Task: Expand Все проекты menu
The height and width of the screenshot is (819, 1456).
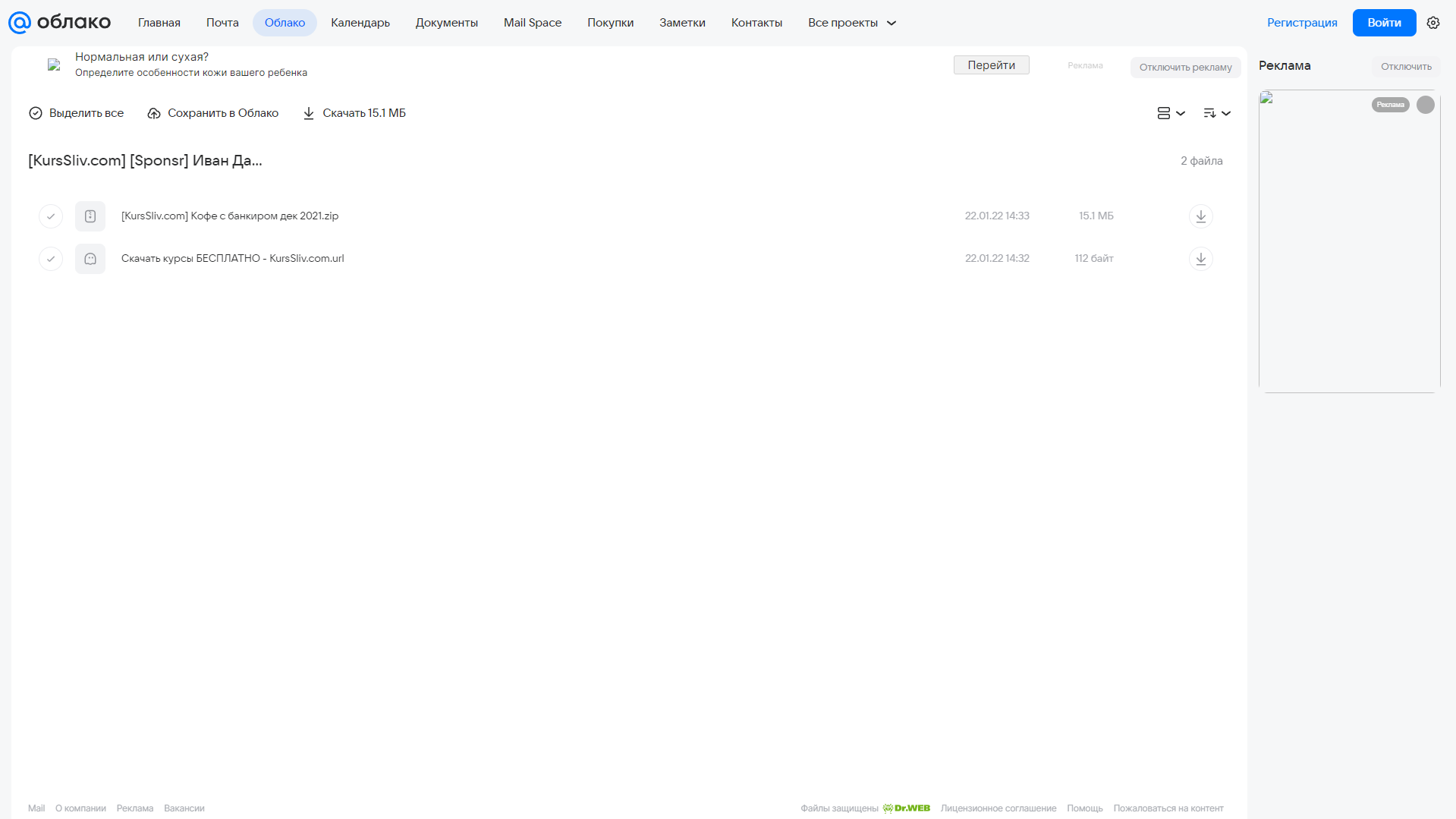Action: (x=852, y=23)
